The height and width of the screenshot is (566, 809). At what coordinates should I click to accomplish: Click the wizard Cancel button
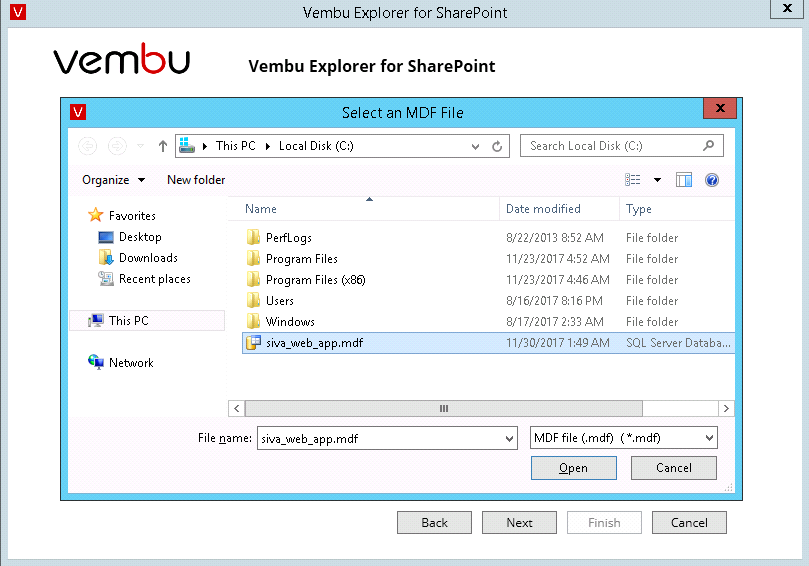click(689, 523)
